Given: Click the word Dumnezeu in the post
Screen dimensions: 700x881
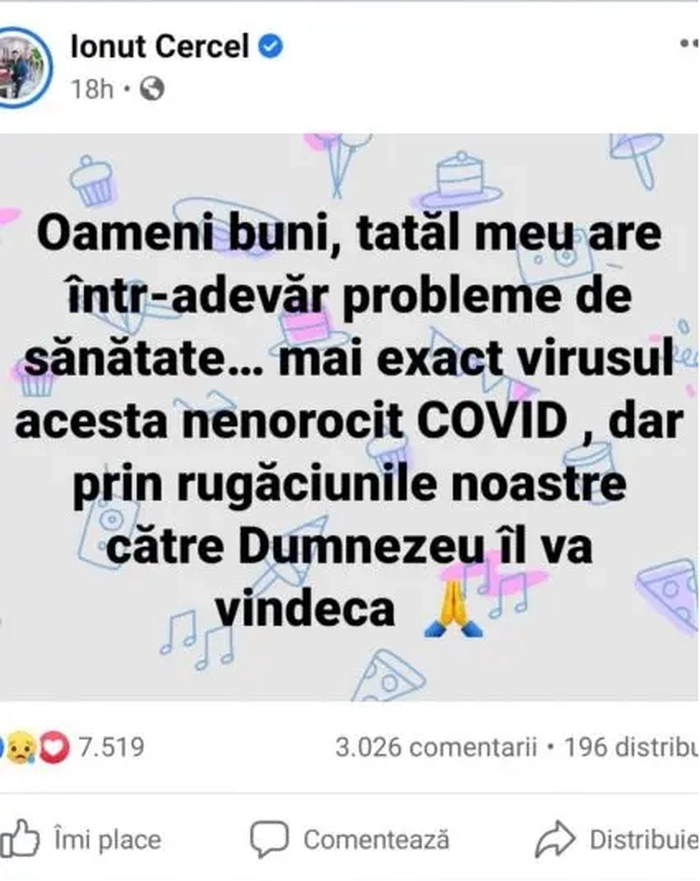Looking at the screenshot, I should (362, 547).
